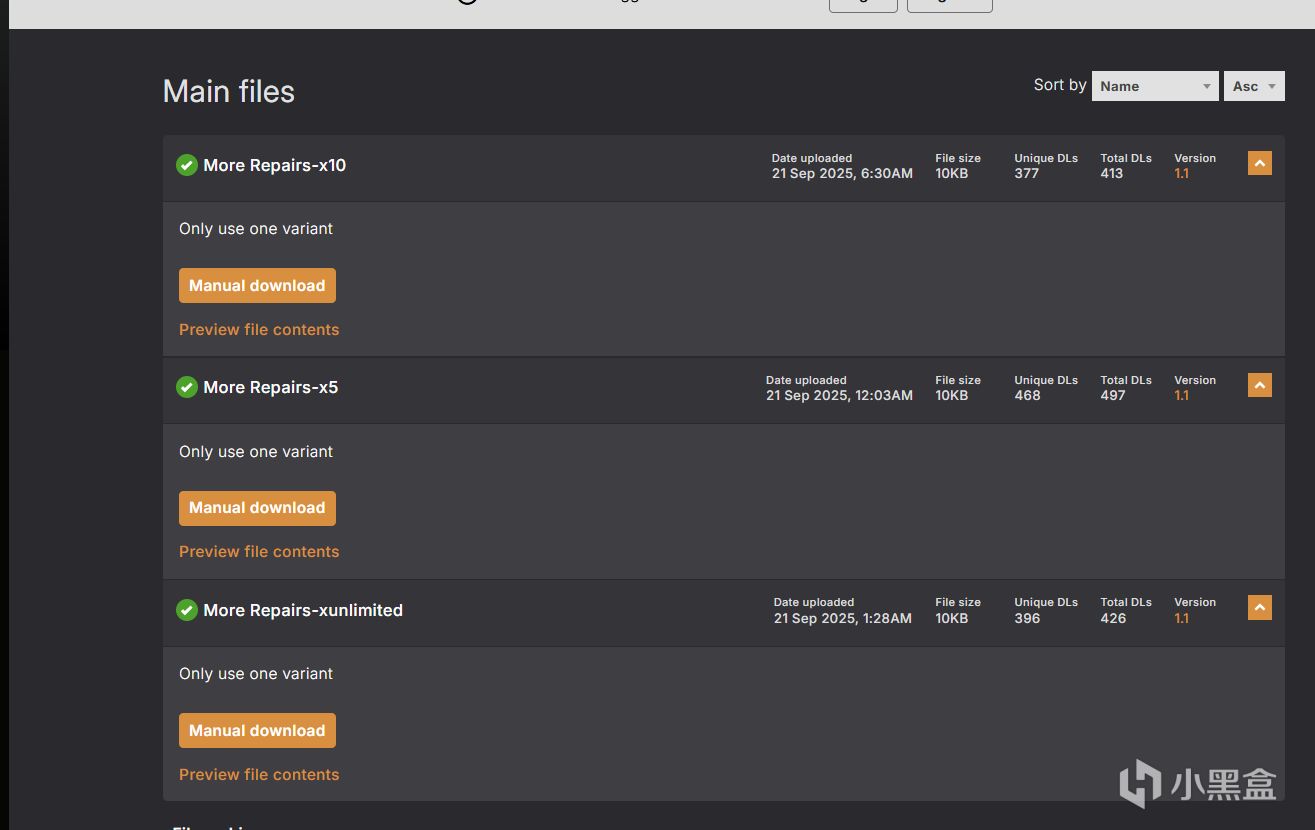Preview file contents of More Repairs-xunlimited

[x=259, y=775]
